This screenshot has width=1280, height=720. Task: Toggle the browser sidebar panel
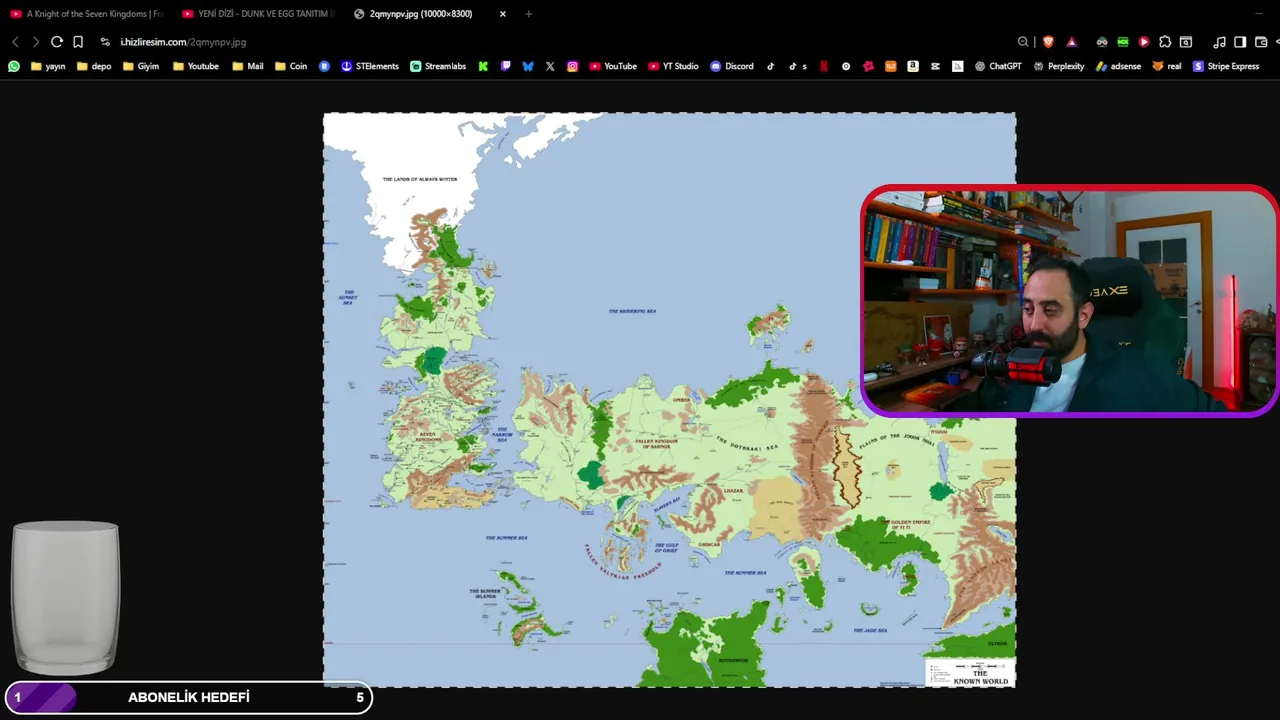coord(1240,42)
